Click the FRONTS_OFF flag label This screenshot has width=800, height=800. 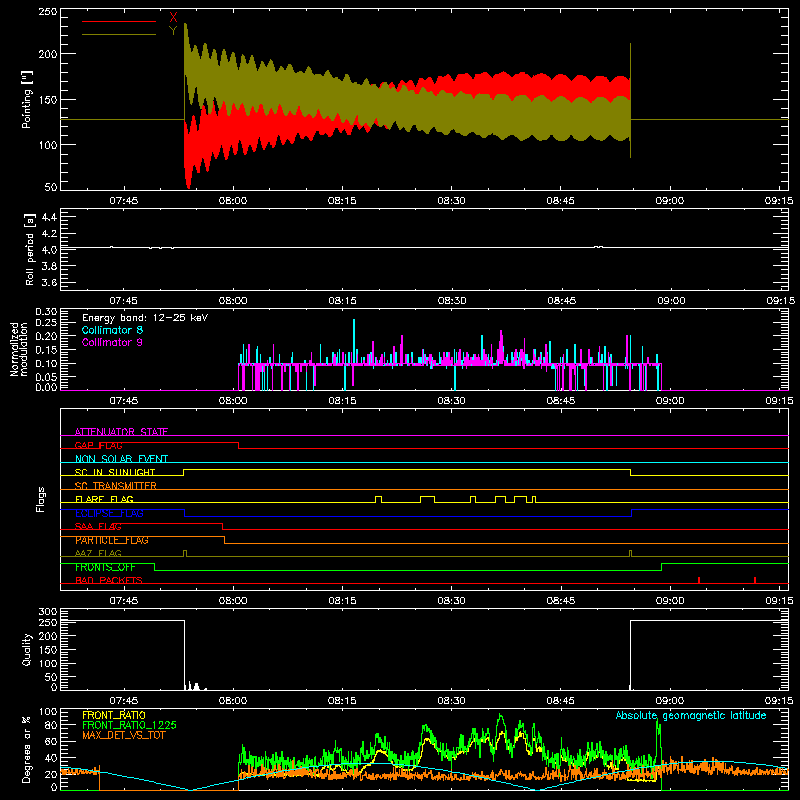[105, 567]
